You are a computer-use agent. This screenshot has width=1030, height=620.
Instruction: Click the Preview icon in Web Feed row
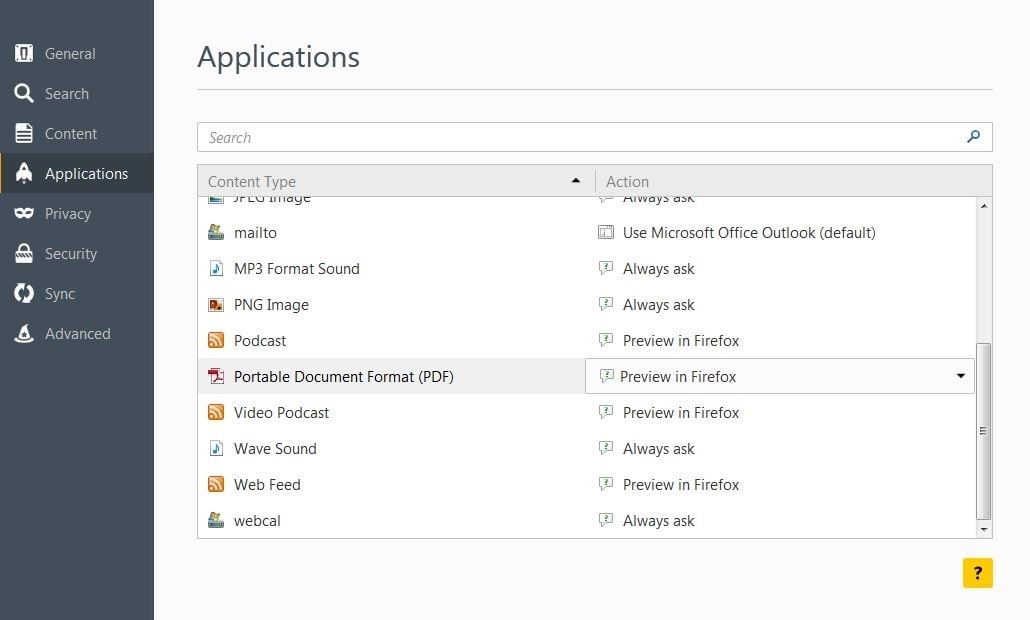click(606, 484)
